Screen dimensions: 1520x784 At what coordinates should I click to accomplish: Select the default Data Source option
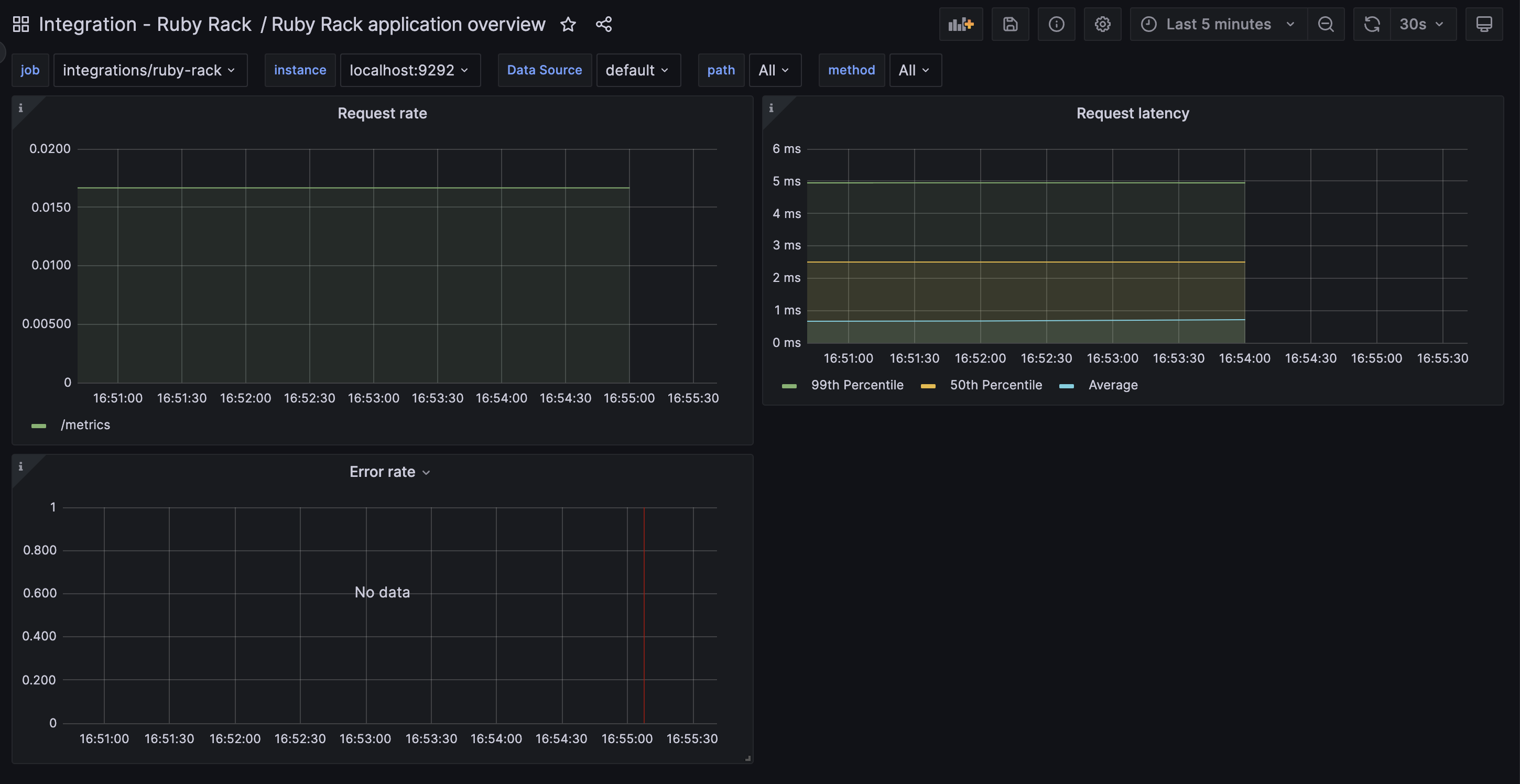coord(638,70)
